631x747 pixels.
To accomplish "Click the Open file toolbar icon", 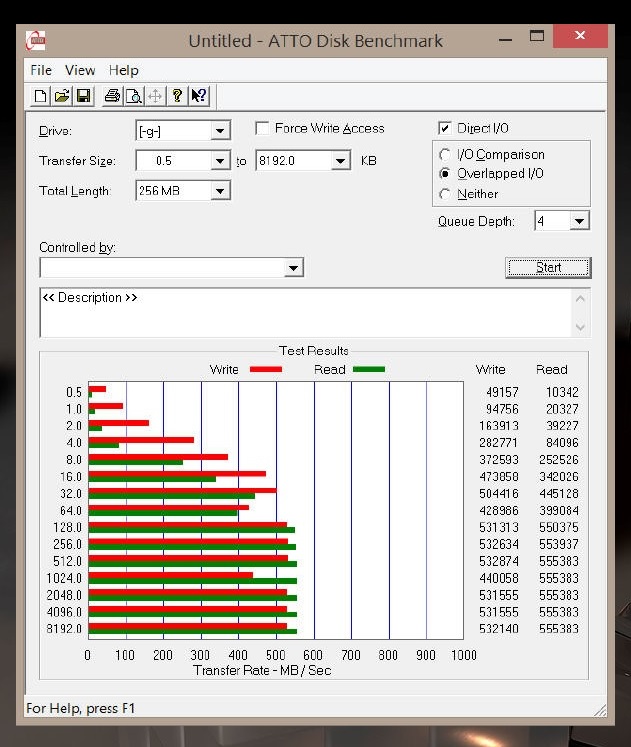I will coord(62,96).
